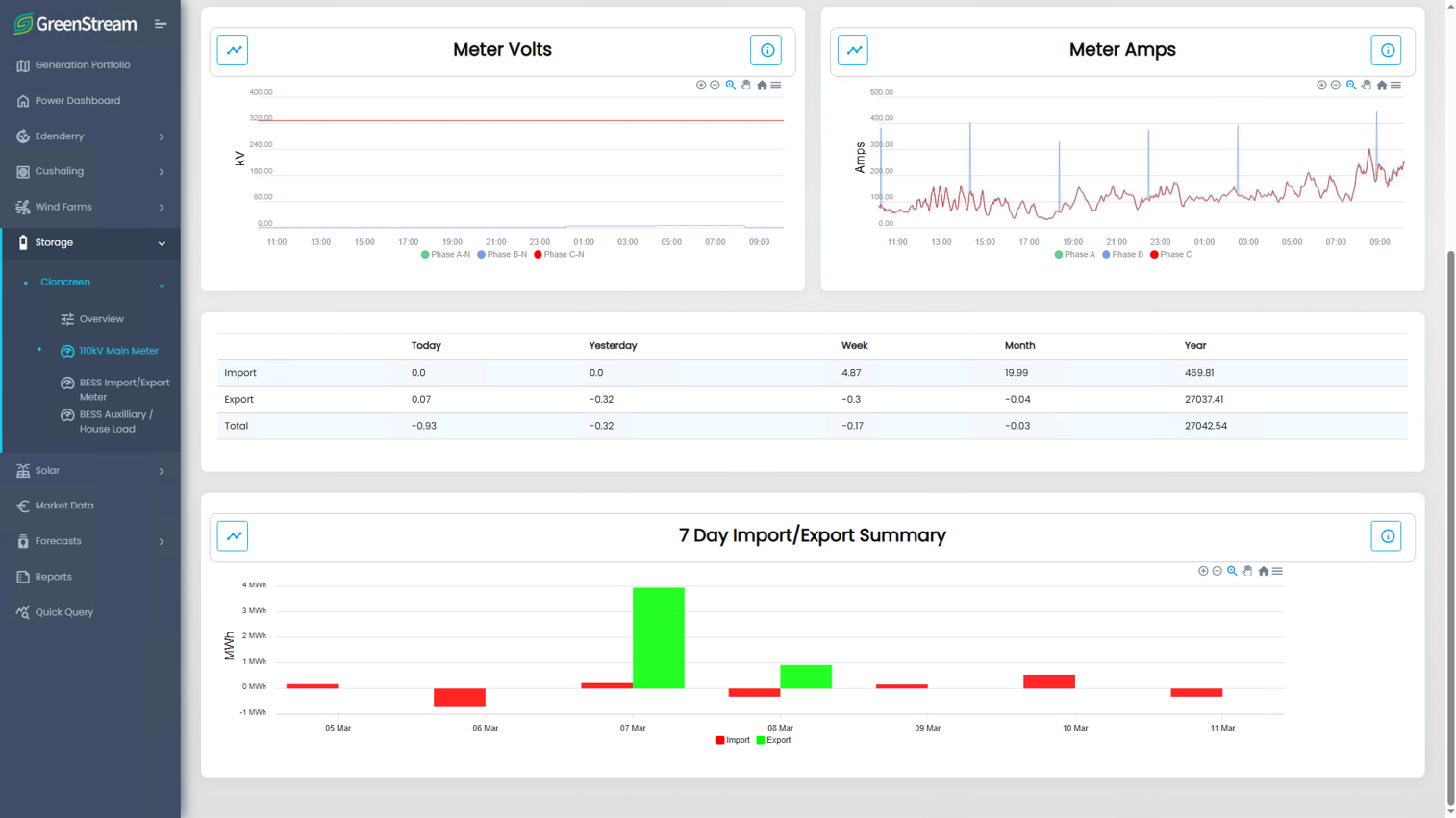Viewport: 1456px width, 818px height.
Task: Expand the Wind Farms menu
Action: coord(90,207)
